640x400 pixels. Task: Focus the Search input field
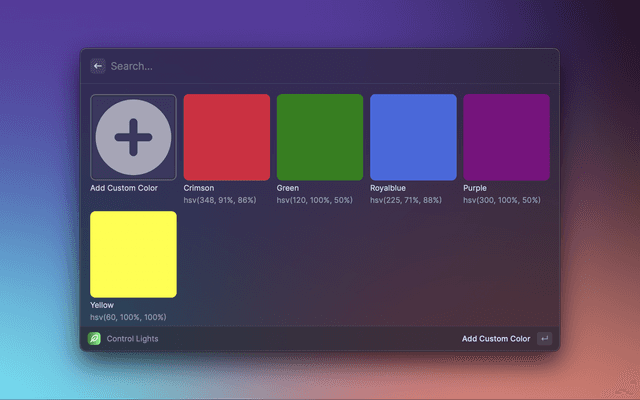point(300,66)
